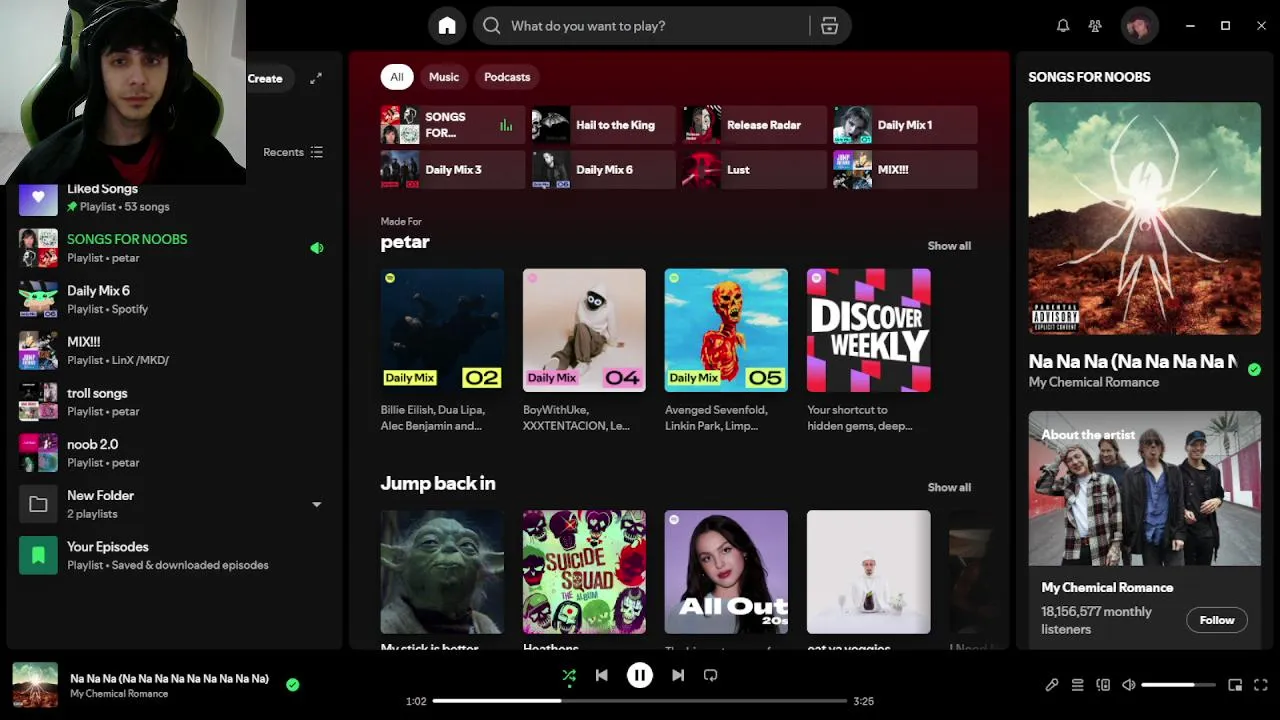The height and width of the screenshot is (720, 1280).
Task: Open Daily Mix 1 tile
Action: pos(906,125)
